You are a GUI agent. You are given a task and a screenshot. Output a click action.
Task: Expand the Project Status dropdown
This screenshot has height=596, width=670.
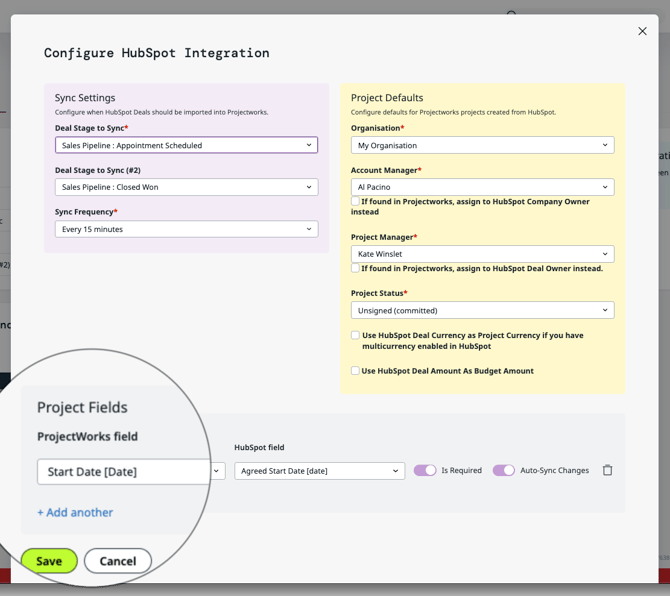482,310
